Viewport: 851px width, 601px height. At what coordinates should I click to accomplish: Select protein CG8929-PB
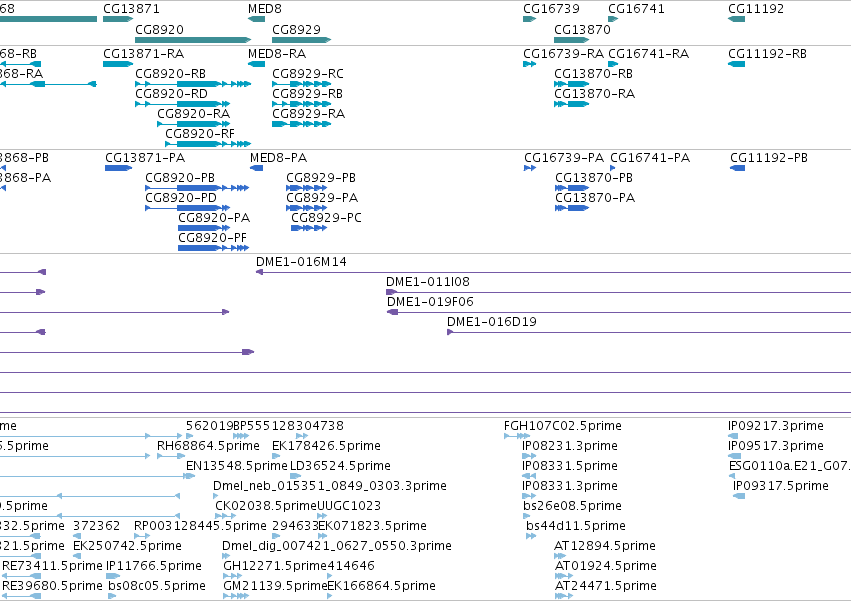coord(321,178)
